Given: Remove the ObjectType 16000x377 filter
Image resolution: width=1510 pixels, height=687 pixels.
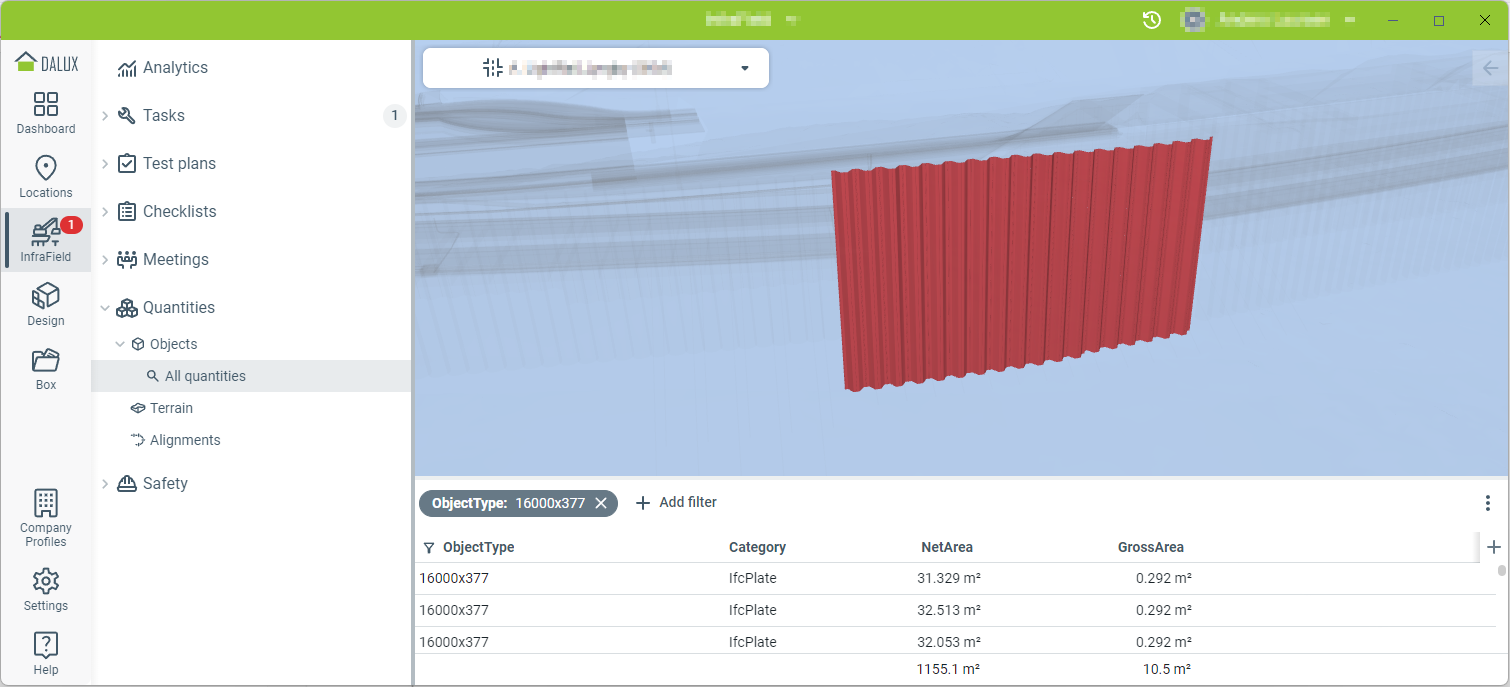Looking at the screenshot, I should (x=601, y=503).
